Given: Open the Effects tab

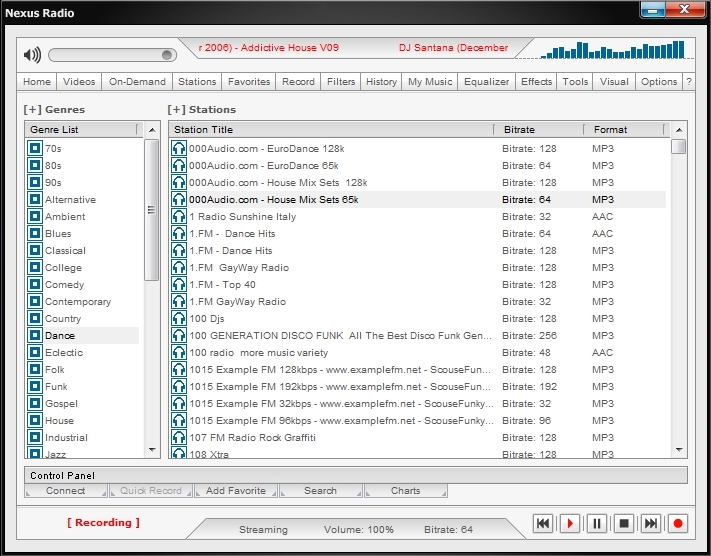Looking at the screenshot, I should click(x=536, y=82).
